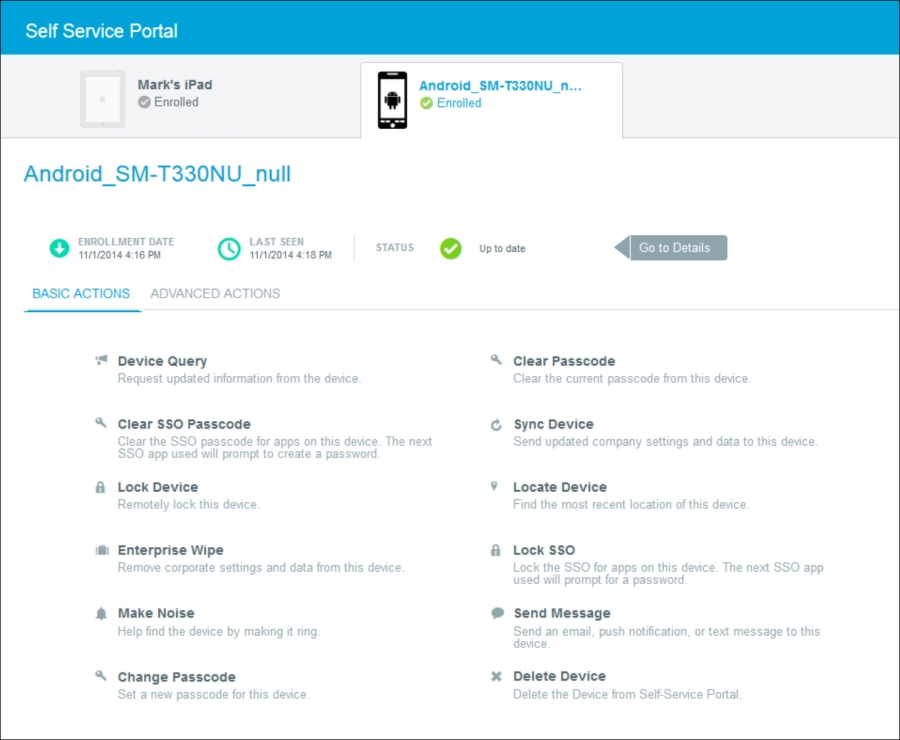The width and height of the screenshot is (900, 740).
Task: Click the Clear Passcode key icon
Action: [x=496, y=360]
